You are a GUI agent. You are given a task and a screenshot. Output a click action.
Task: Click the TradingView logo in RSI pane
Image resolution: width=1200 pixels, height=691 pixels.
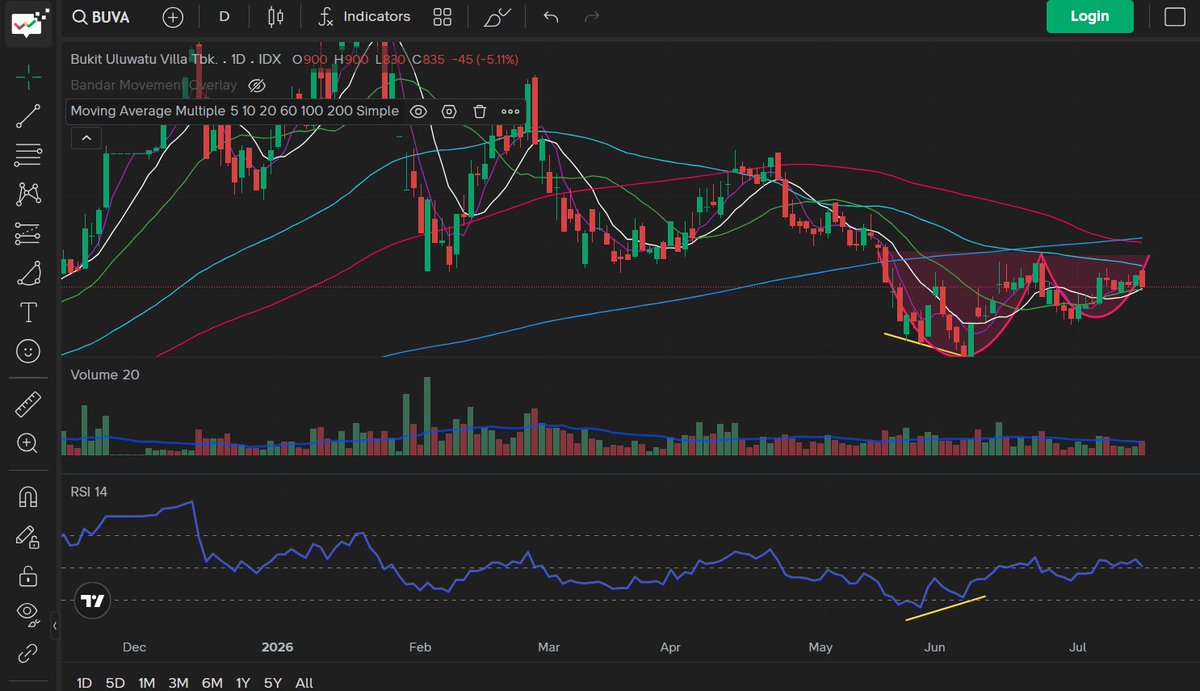coord(93,602)
